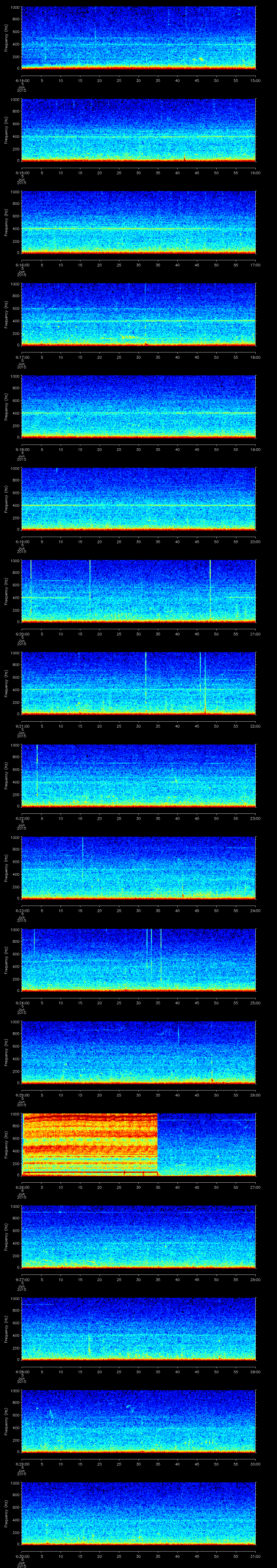
Task: Click the "6:29:00" start time label
Action: click(x=22, y=1464)
